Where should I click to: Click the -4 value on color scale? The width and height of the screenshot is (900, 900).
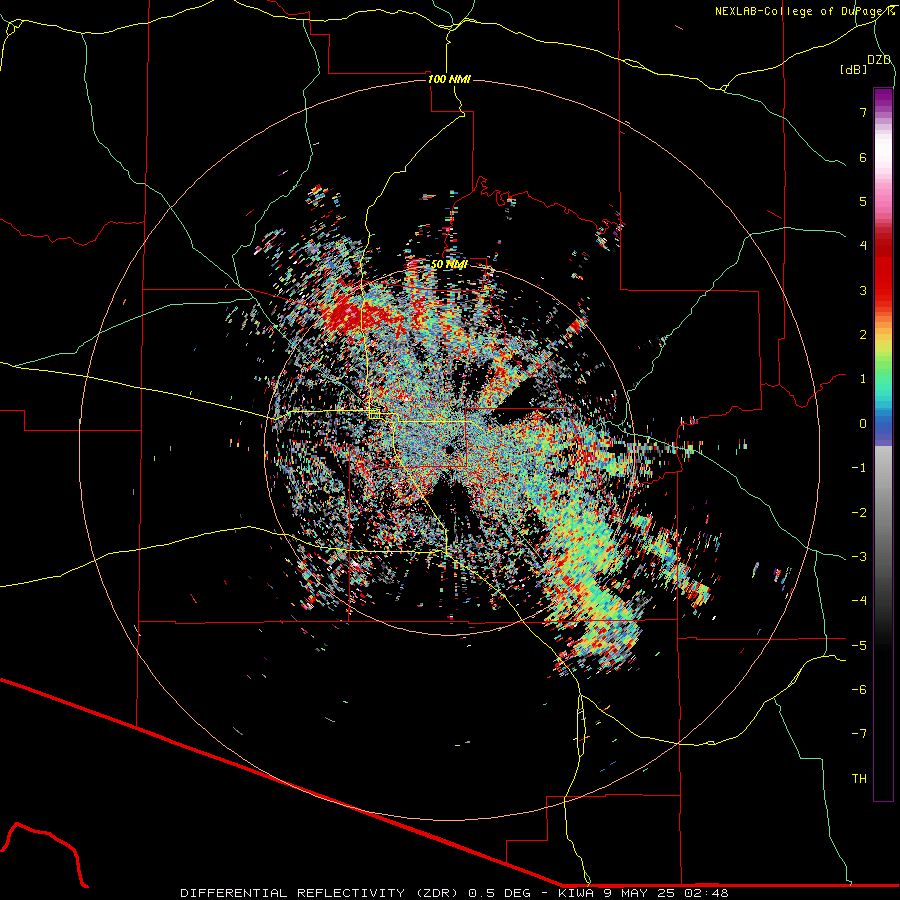point(859,601)
